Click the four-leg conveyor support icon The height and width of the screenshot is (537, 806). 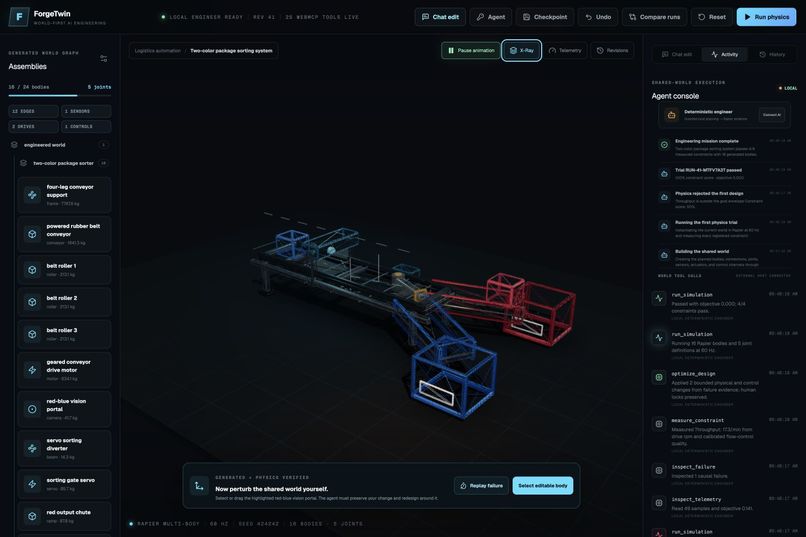tap(32, 195)
